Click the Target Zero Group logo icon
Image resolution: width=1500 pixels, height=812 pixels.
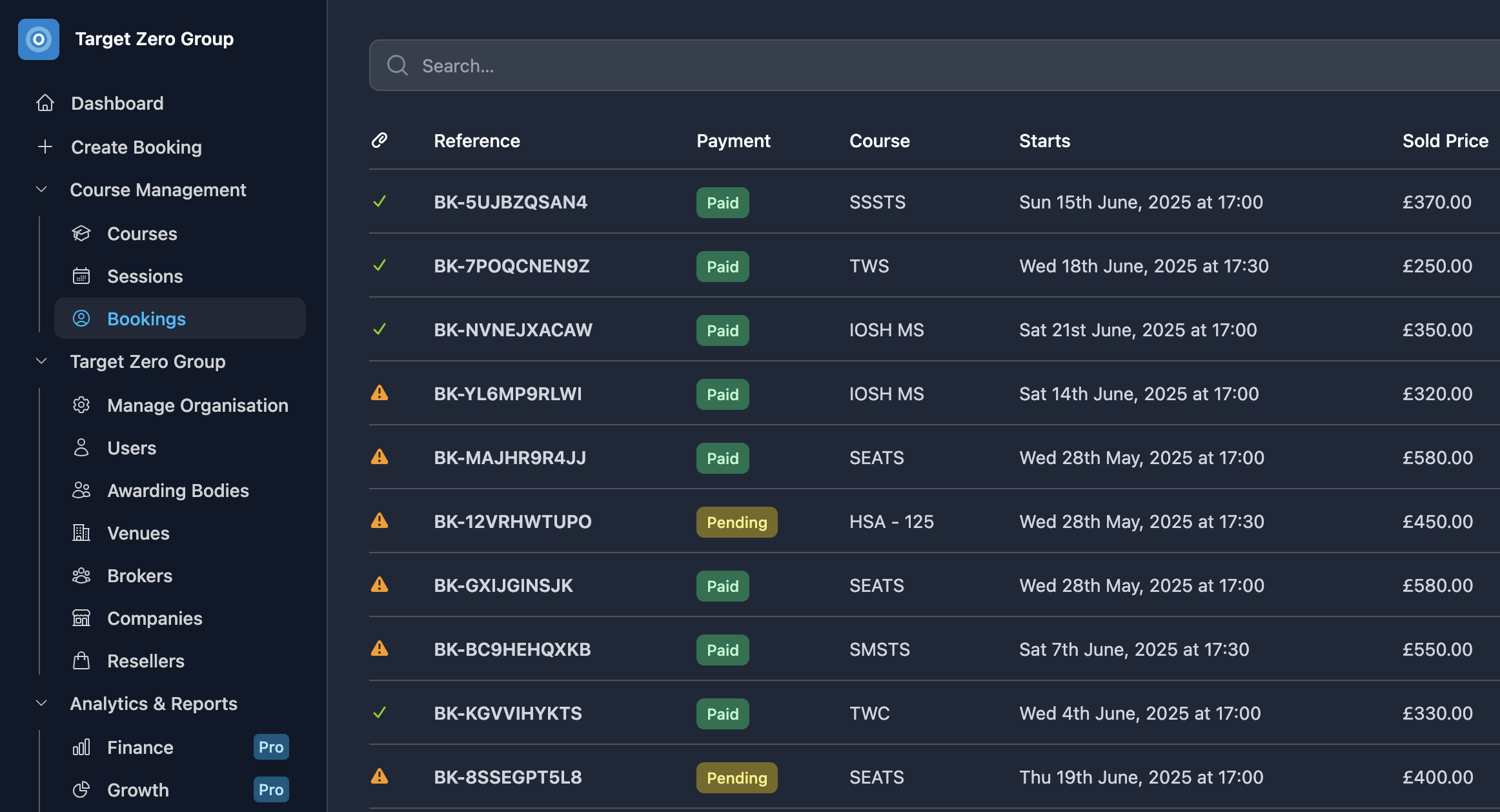[38, 39]
